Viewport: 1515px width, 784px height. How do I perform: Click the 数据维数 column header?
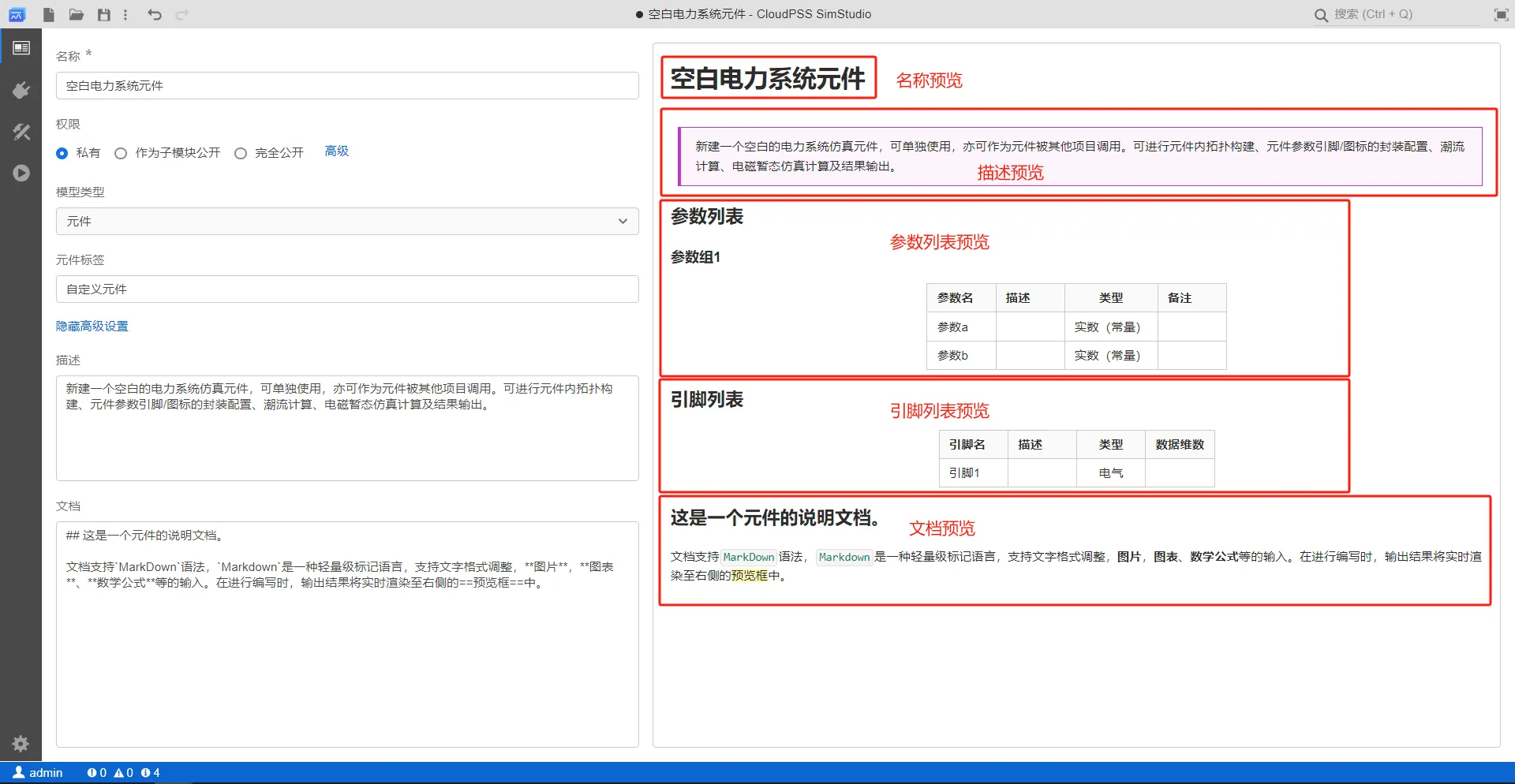tap(1180, 444)
